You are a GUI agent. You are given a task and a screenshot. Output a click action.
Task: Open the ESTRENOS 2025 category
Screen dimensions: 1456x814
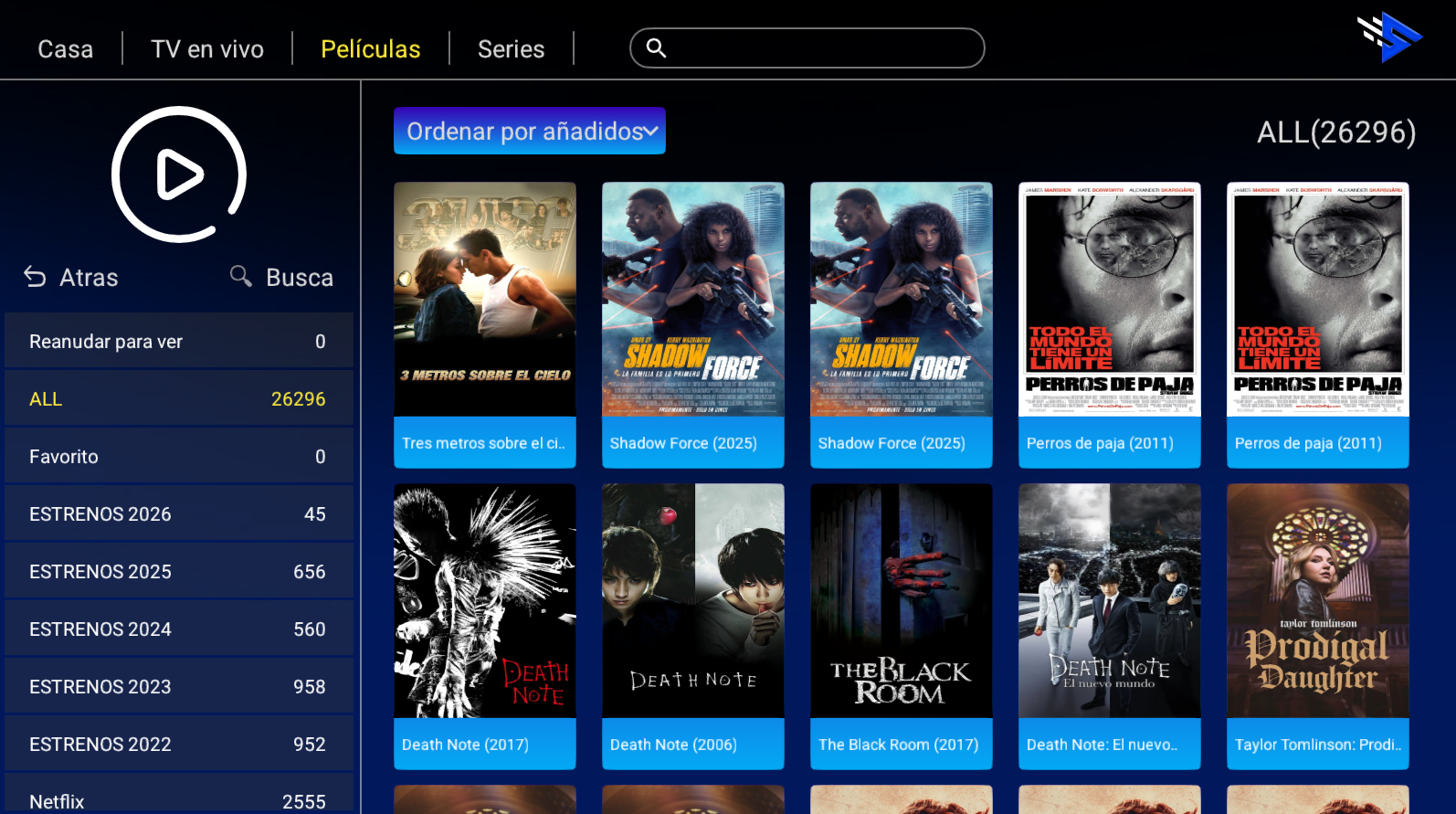click(x=179, y=572)
